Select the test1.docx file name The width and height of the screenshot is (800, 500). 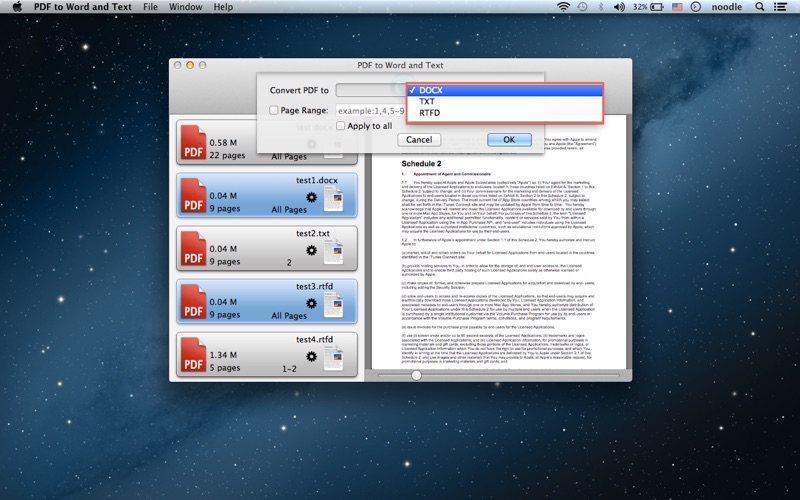click(x=317, y=180)
